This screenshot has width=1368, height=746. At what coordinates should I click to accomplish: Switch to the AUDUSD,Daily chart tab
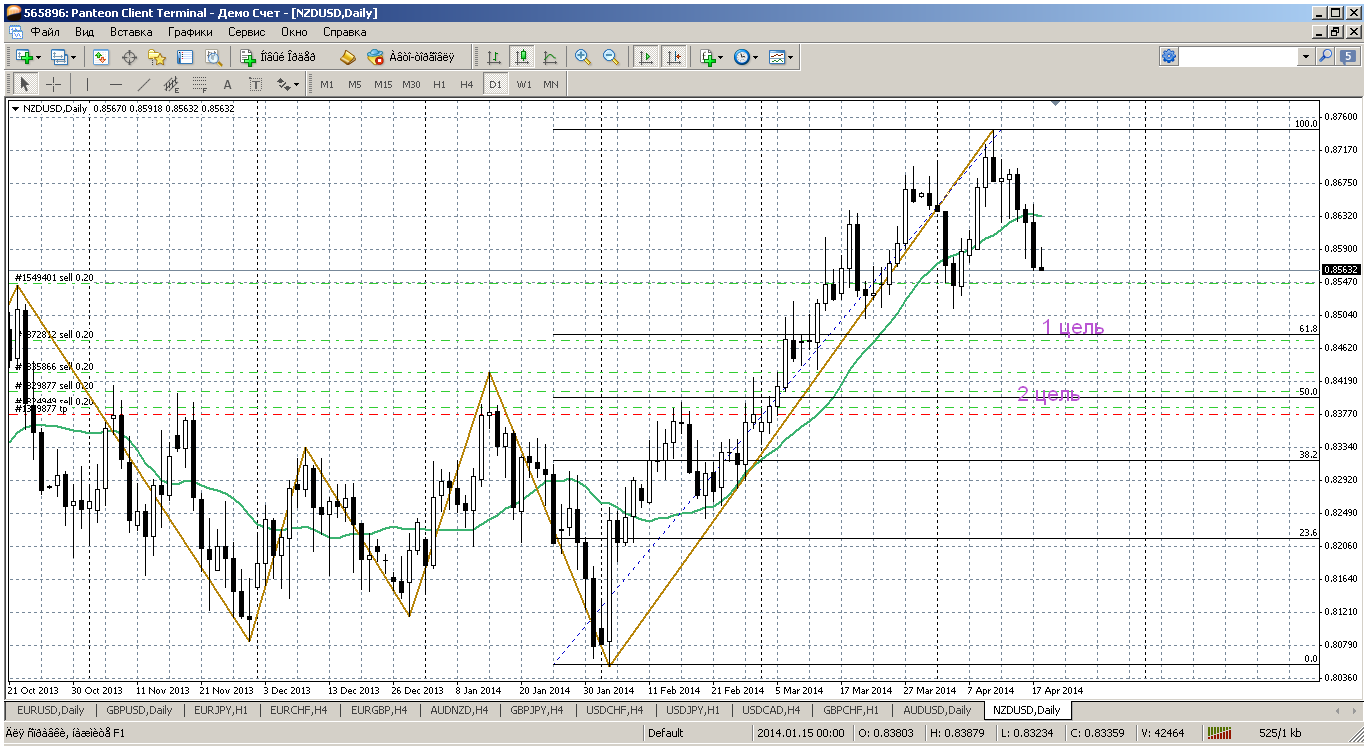point(937,710)
